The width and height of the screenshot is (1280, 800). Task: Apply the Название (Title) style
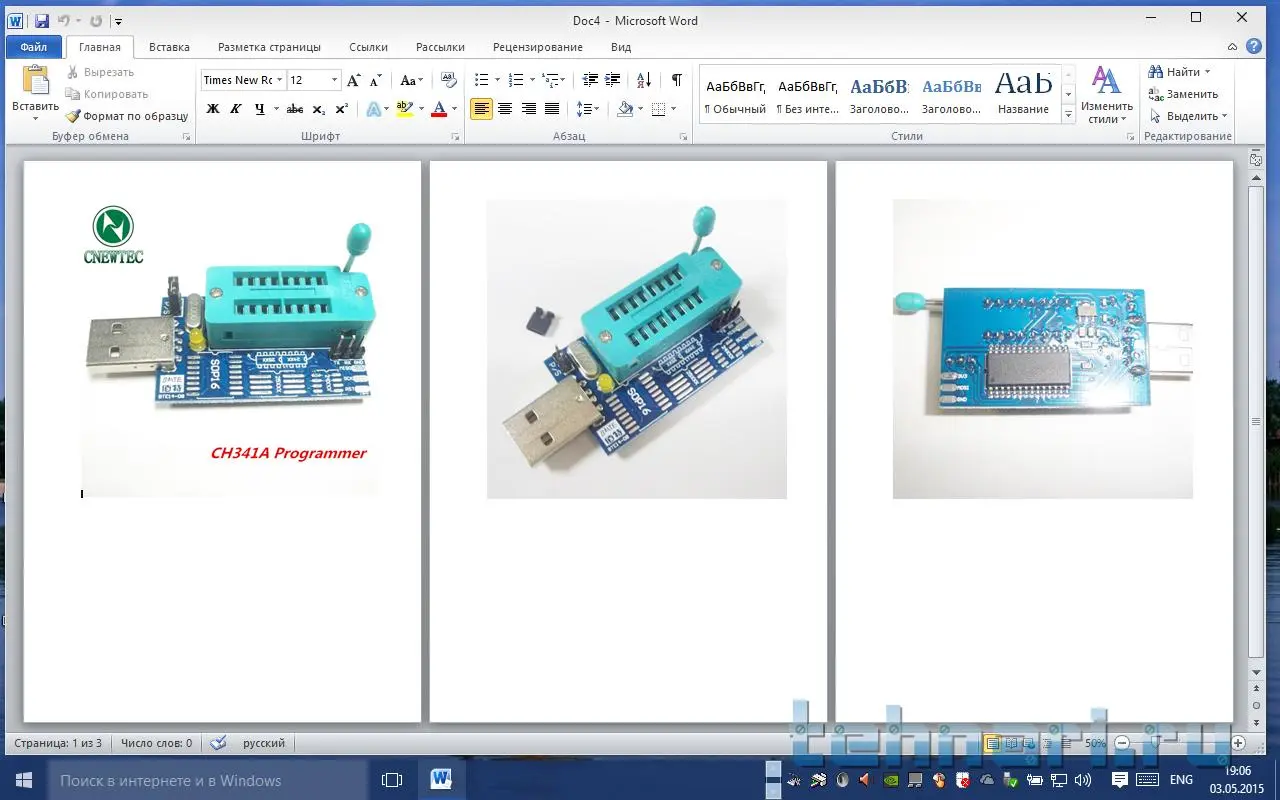(x=1023, y=94)
